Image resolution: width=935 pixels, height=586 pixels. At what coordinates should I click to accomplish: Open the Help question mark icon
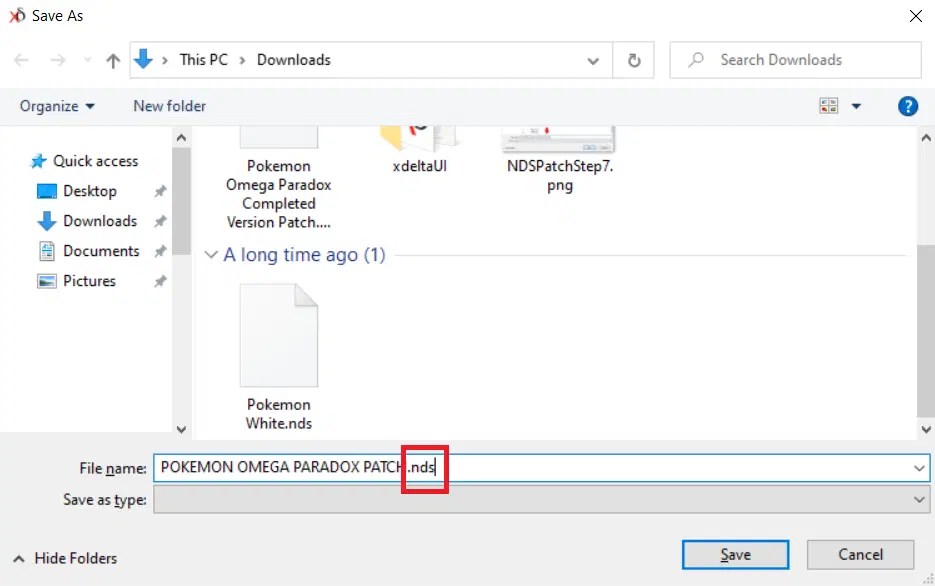pyautogui.click(x=907, y=105)
